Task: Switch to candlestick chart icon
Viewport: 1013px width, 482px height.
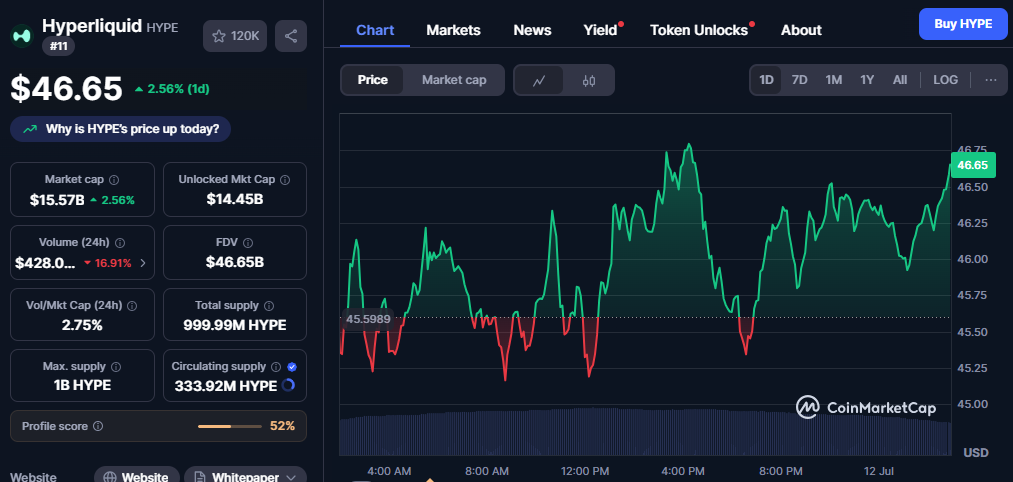Action: tap(589, 81)
